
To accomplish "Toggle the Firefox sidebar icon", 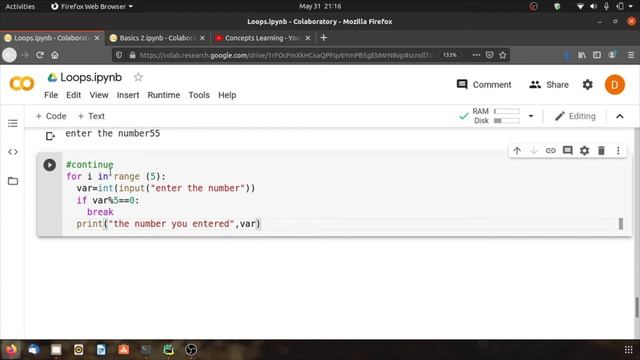I will [597, 55].
